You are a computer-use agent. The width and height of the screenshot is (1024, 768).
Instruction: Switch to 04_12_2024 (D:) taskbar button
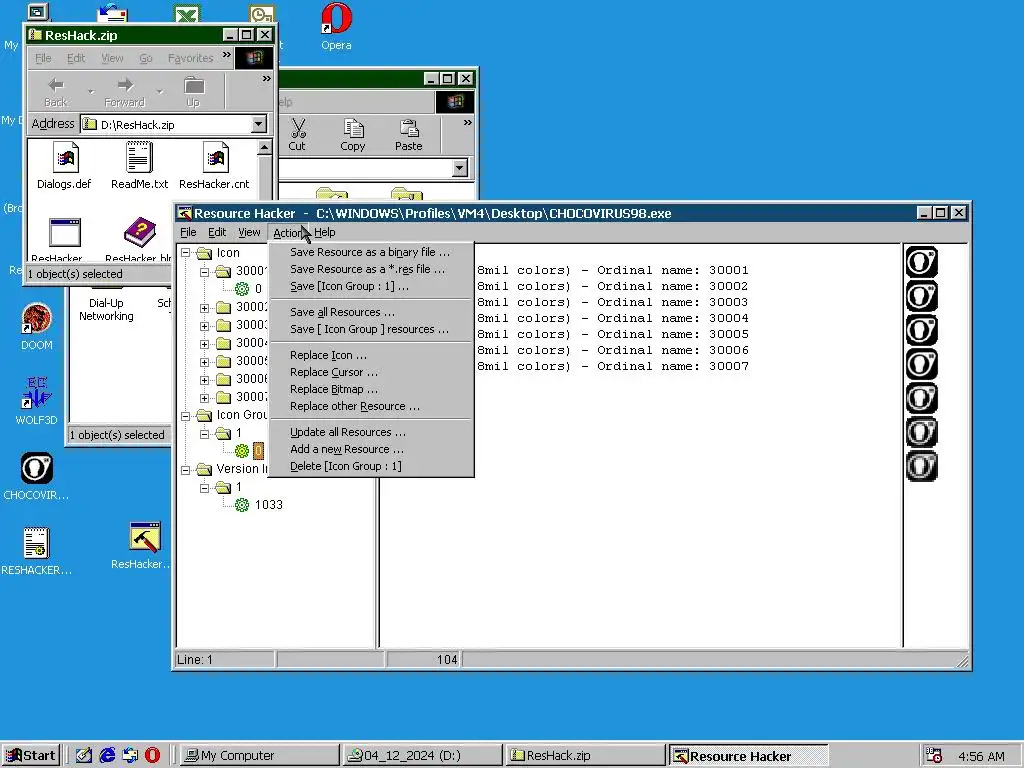point(423,756)
